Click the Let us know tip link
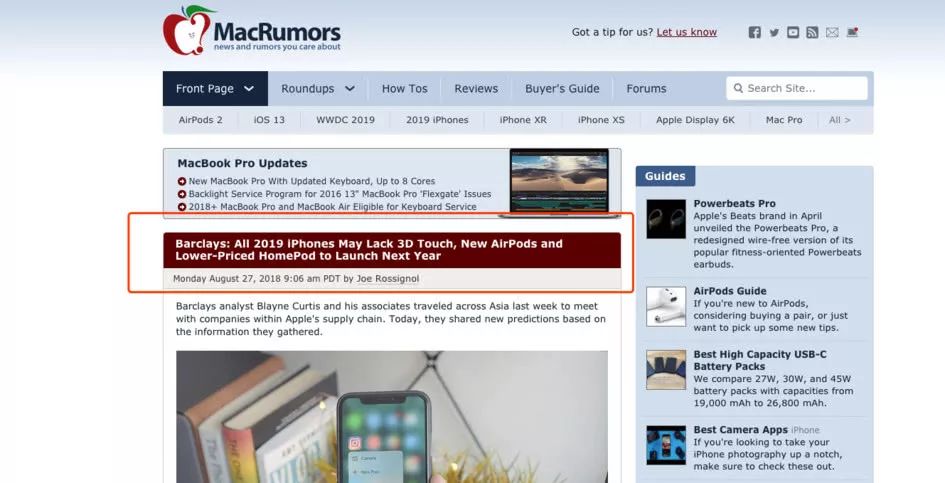The image size is (945, 483). click(x=686, y=32)
